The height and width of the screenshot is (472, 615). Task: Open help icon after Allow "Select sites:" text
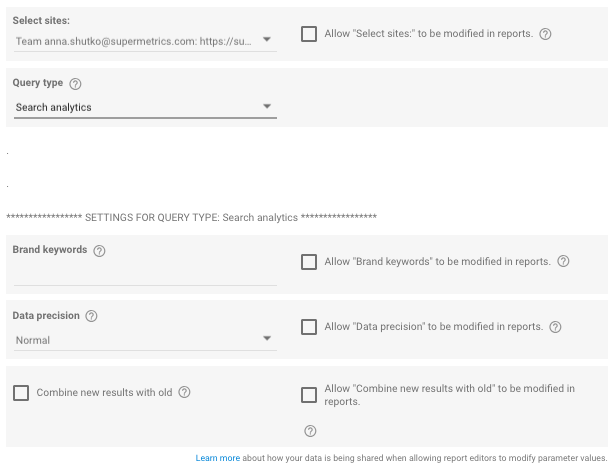545,34
